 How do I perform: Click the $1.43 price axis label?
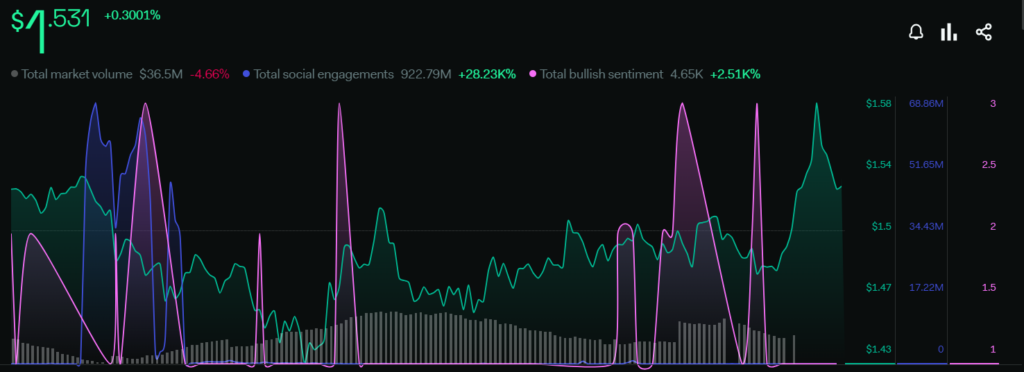tap(879, 349)
